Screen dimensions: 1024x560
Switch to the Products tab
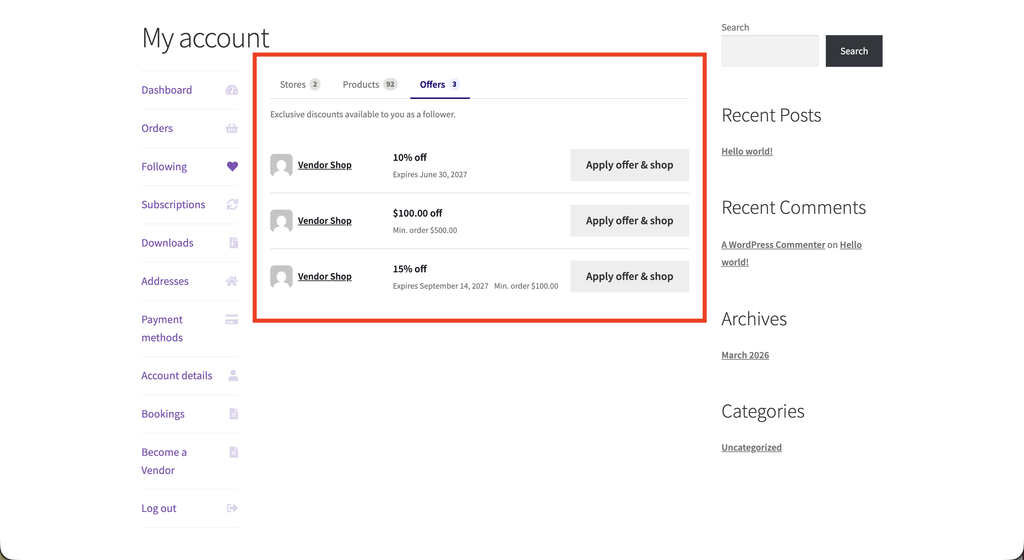[x=370, y=84]
